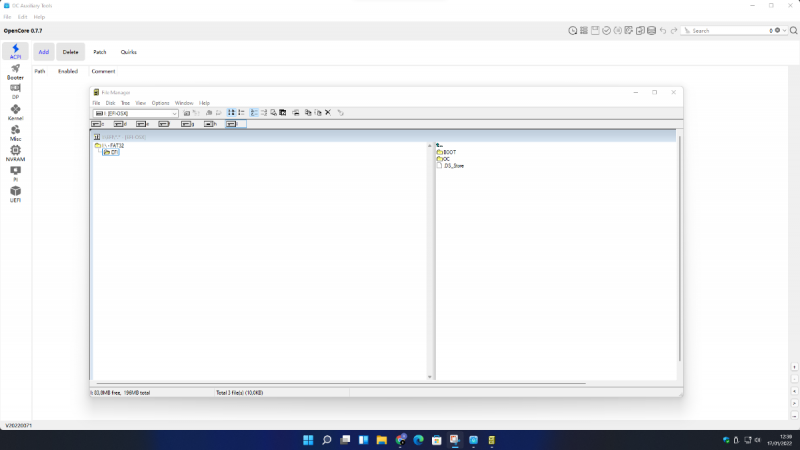Switch to drive d in File Manager
This screenshot has height=450, width=800.
(x=120, y=124)
